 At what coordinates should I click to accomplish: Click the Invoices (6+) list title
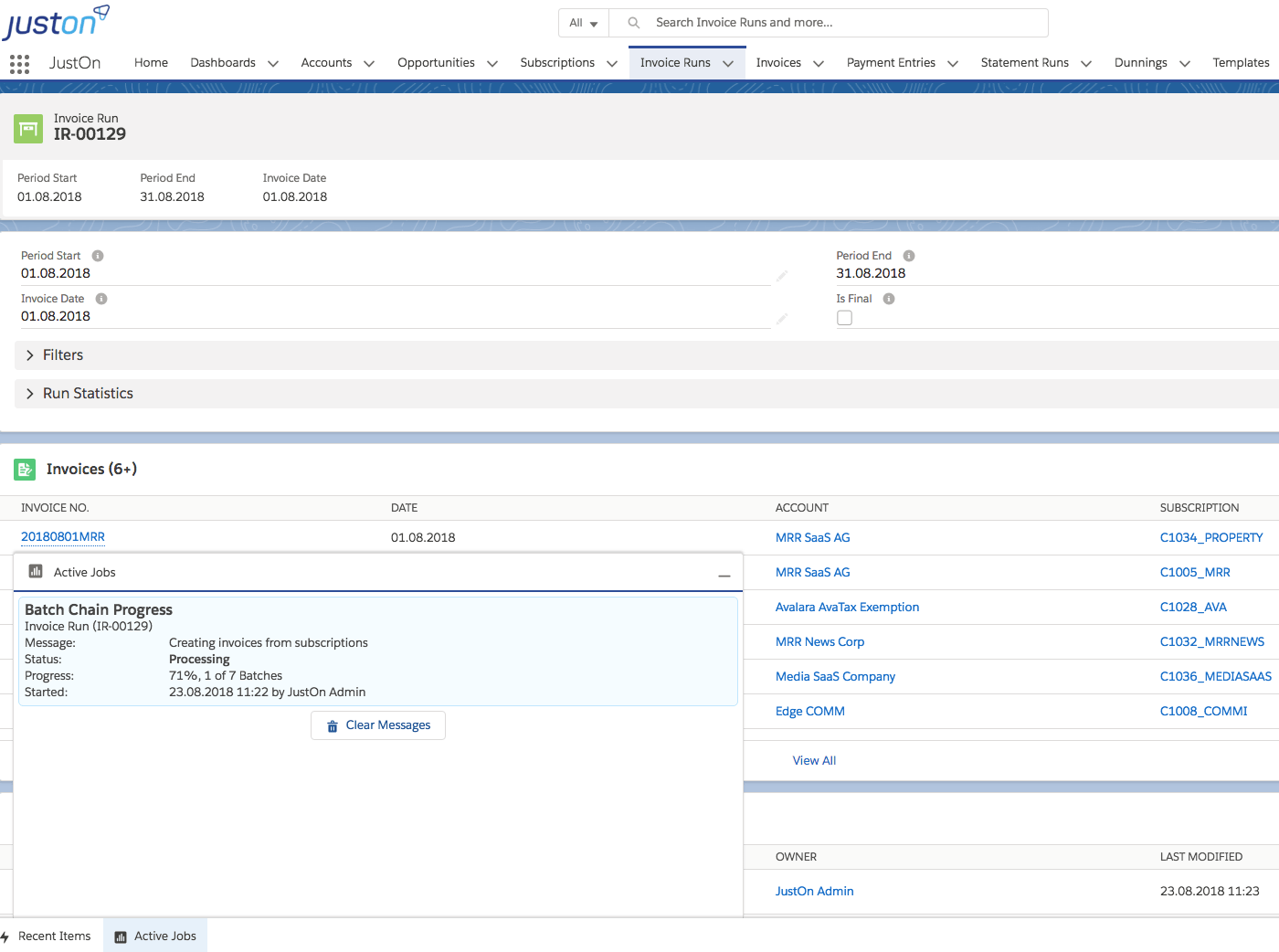pos(91,470)
